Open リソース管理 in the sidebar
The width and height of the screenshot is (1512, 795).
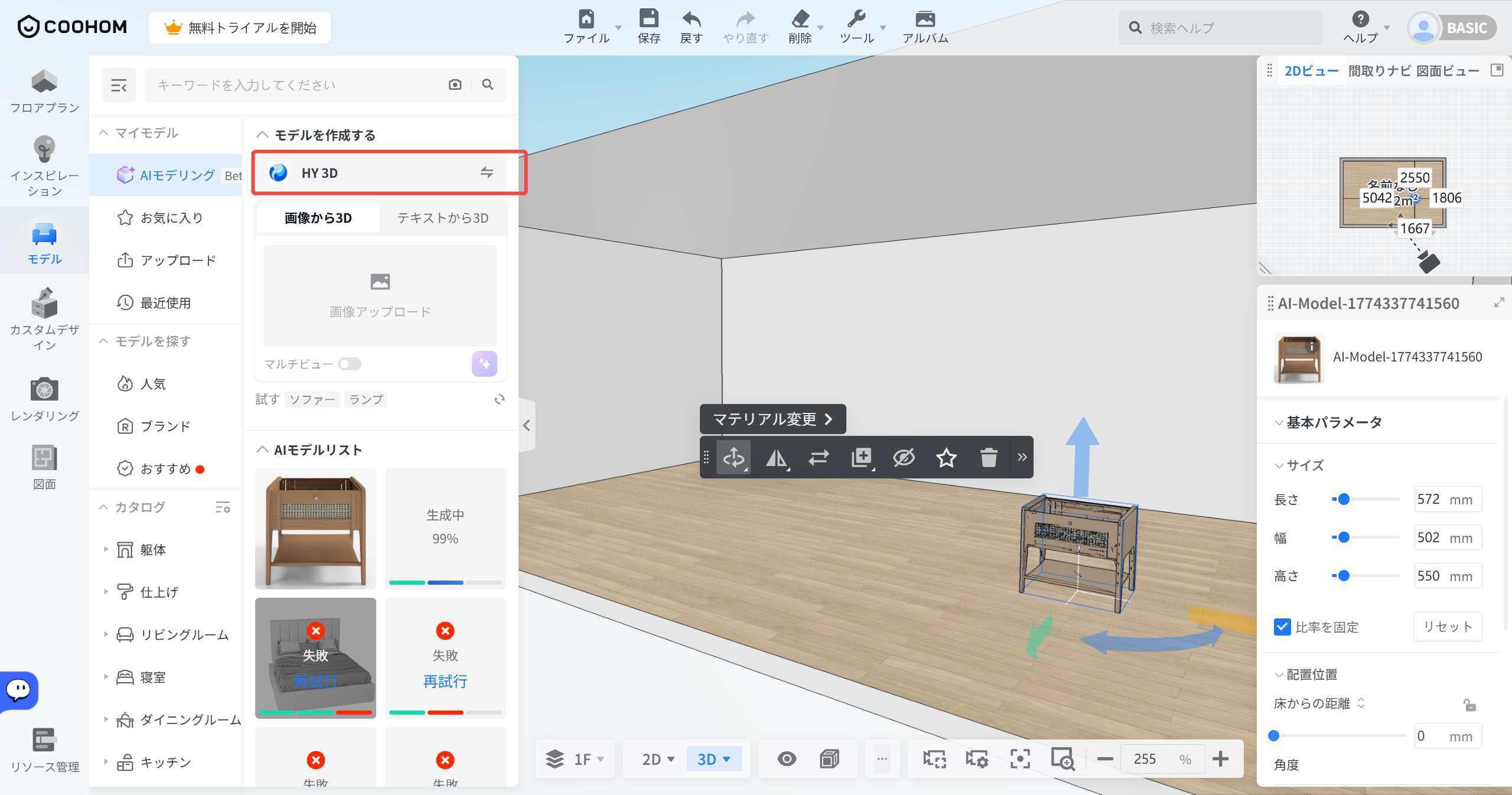44,750
